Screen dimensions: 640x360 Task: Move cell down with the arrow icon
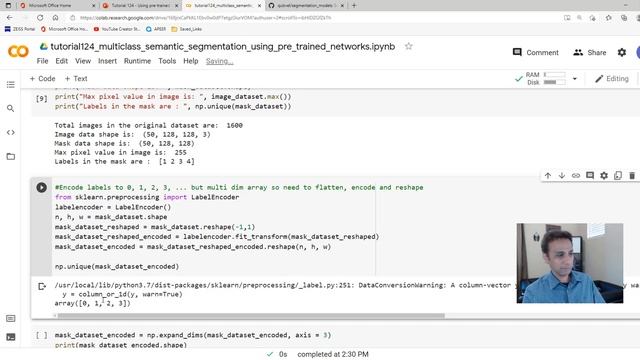pos(562,176)
